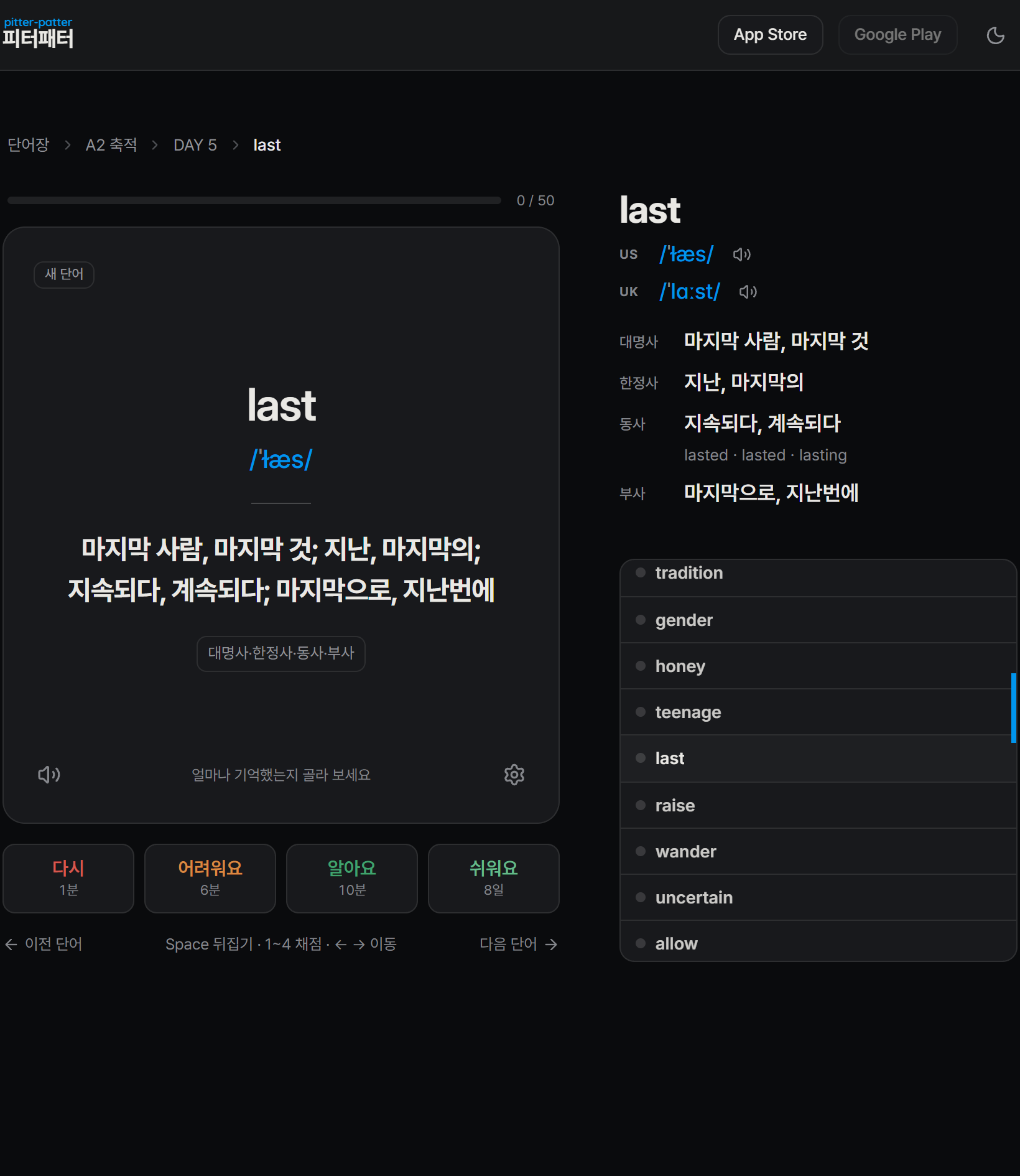This screenshot has width=1020, height=1176.
Task: Go to the 단어장 breadcrumb
Action: (x=28, y=145)
